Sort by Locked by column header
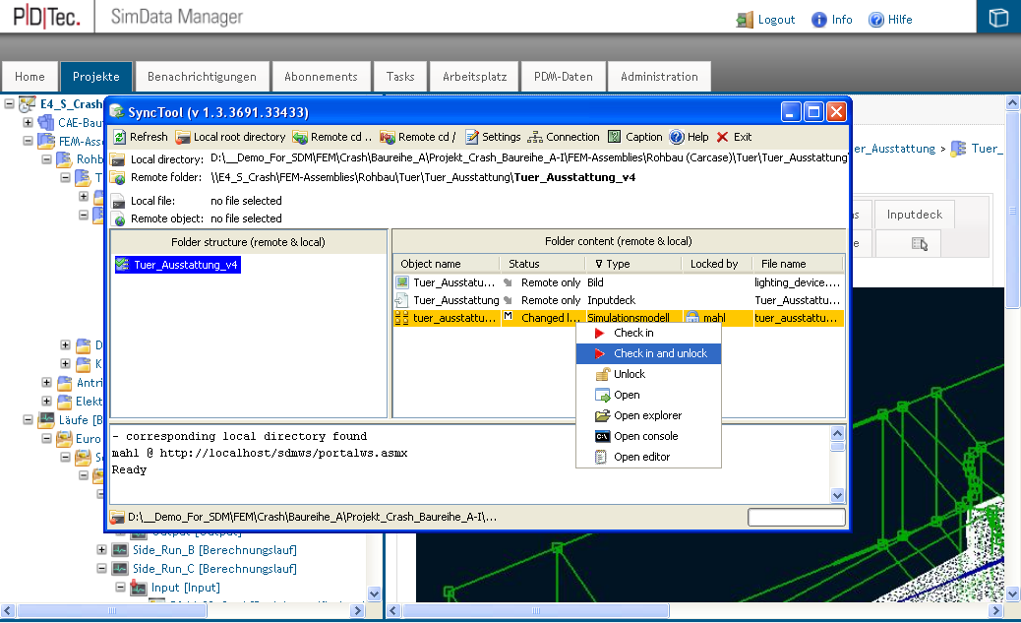Image resolution: width=1021 pixels, height=623 pixels. [x=718, y=264]
